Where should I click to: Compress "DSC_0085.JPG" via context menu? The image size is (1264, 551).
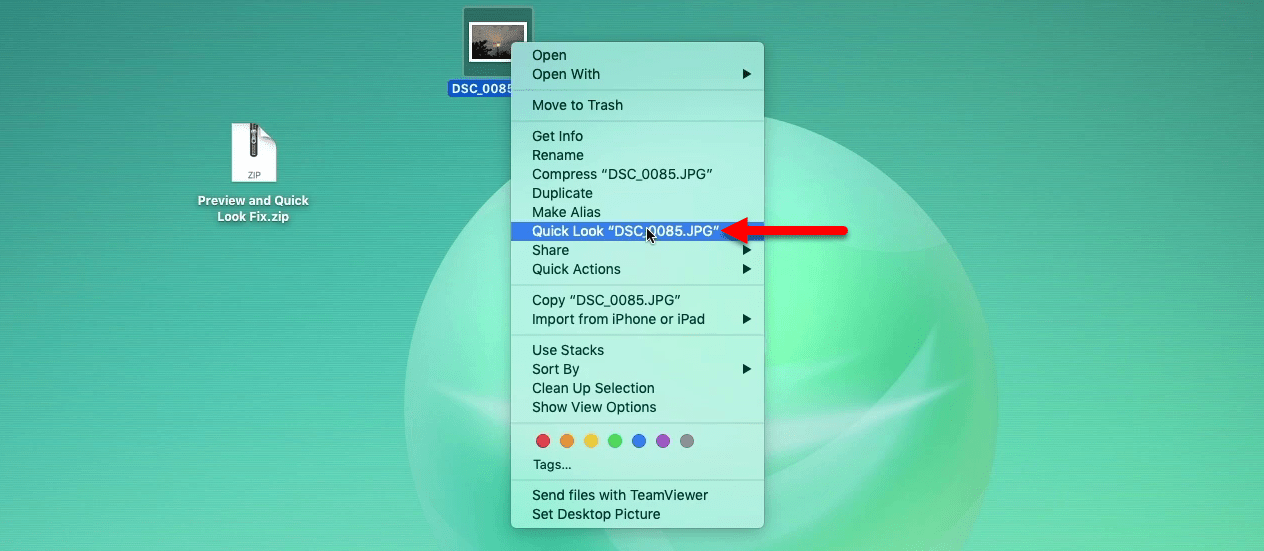(637, 174)
